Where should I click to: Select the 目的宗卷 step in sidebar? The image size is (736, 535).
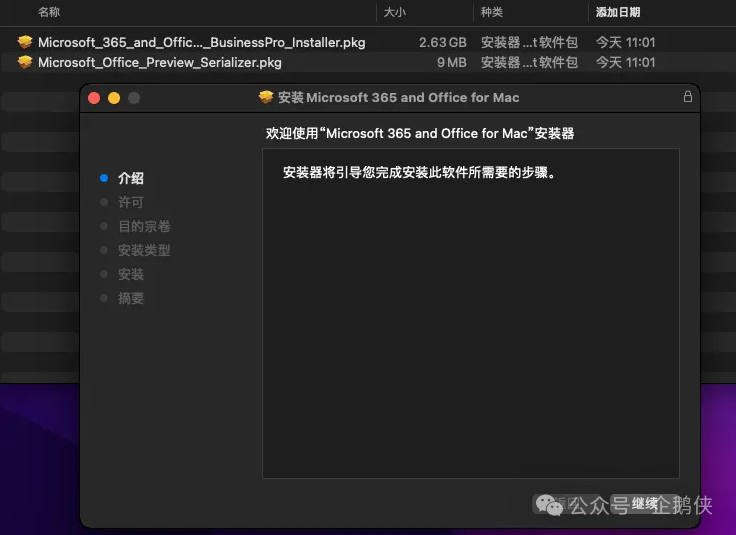click(144, 226)
